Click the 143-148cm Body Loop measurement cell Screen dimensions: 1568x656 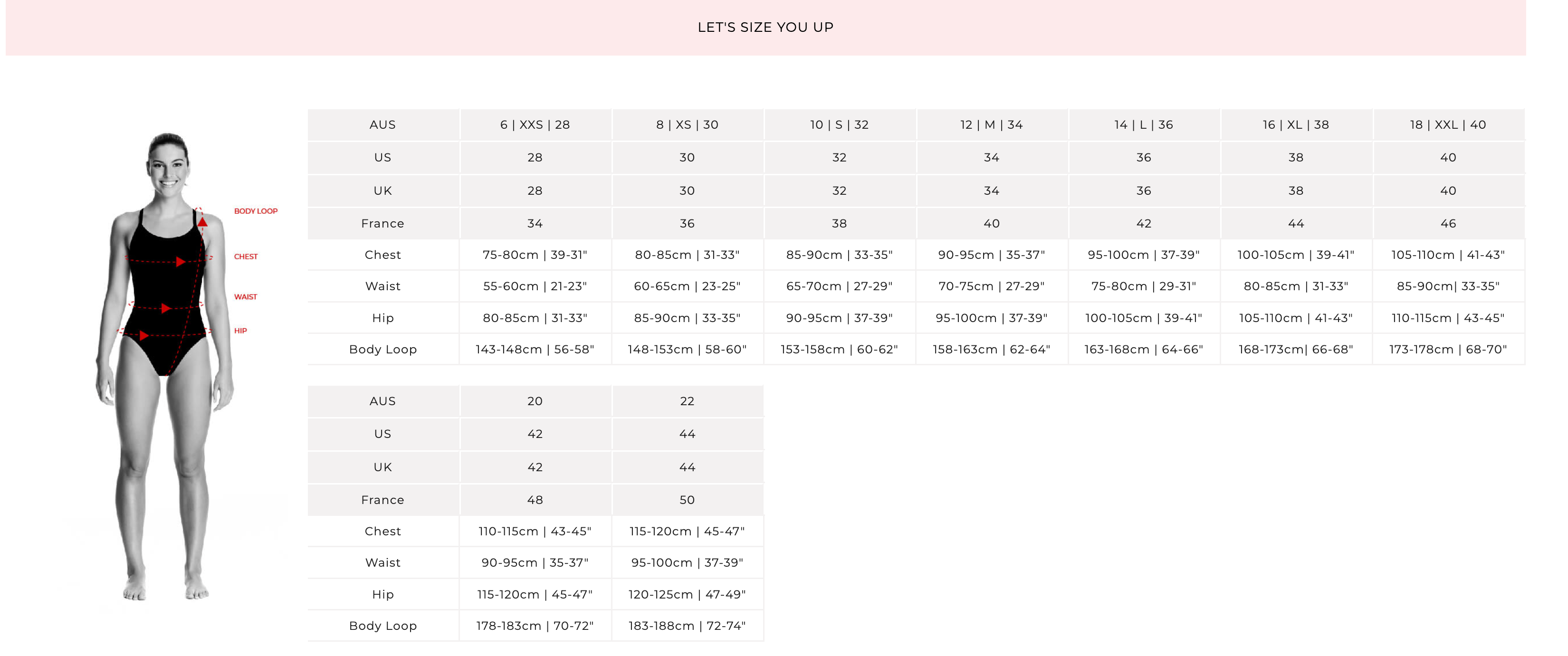(x=535, y=349)
